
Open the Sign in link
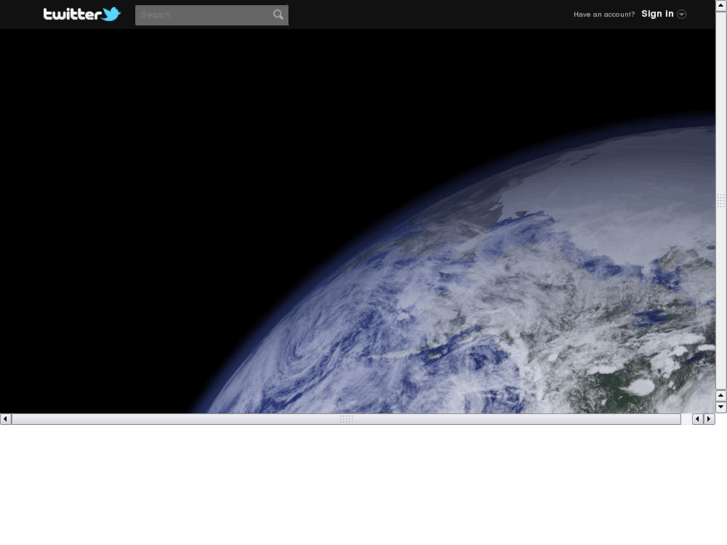click(657, 14)
